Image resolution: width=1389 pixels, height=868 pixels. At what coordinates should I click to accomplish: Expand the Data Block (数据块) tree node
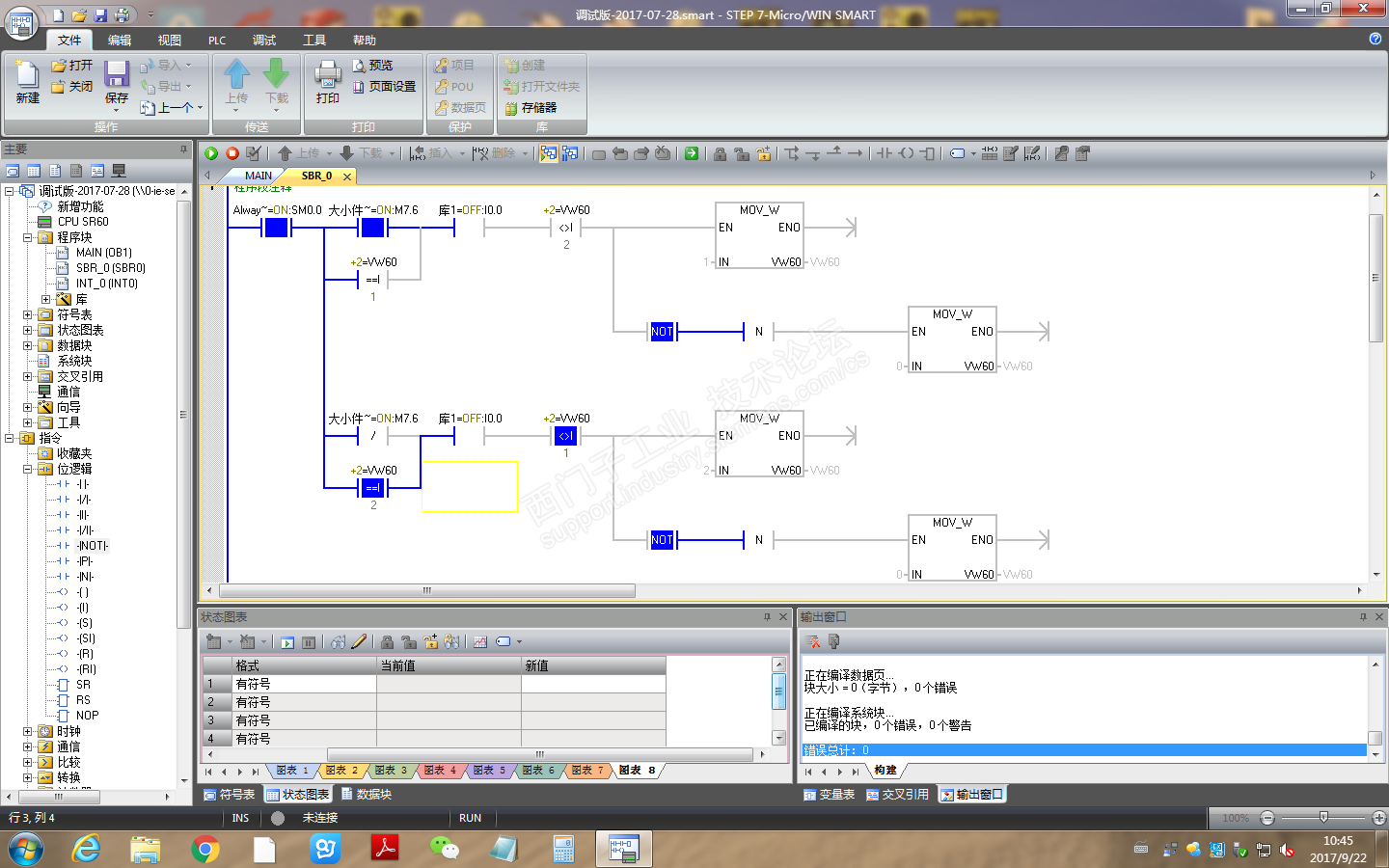pyautogui.click(x=27, y=345)
